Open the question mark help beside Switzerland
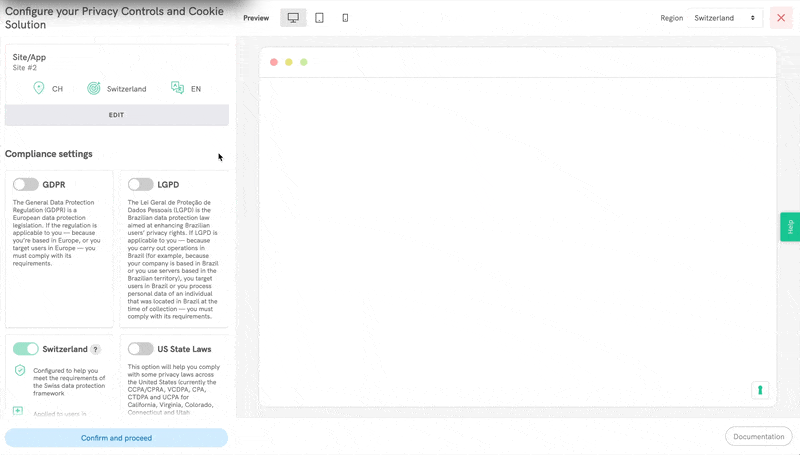Image resolution: width=800 pixels, height=455 pixels. (x=96, y=349)
